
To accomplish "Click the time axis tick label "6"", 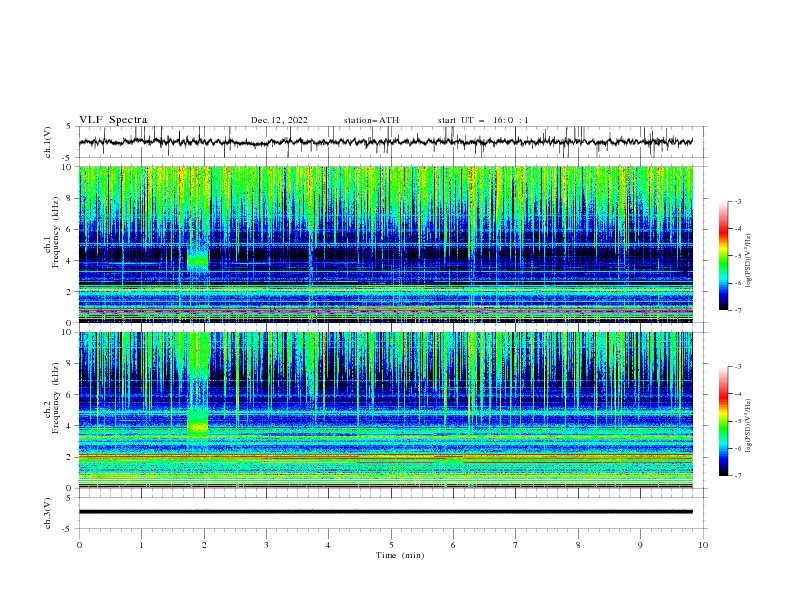I will click(454, 545).
